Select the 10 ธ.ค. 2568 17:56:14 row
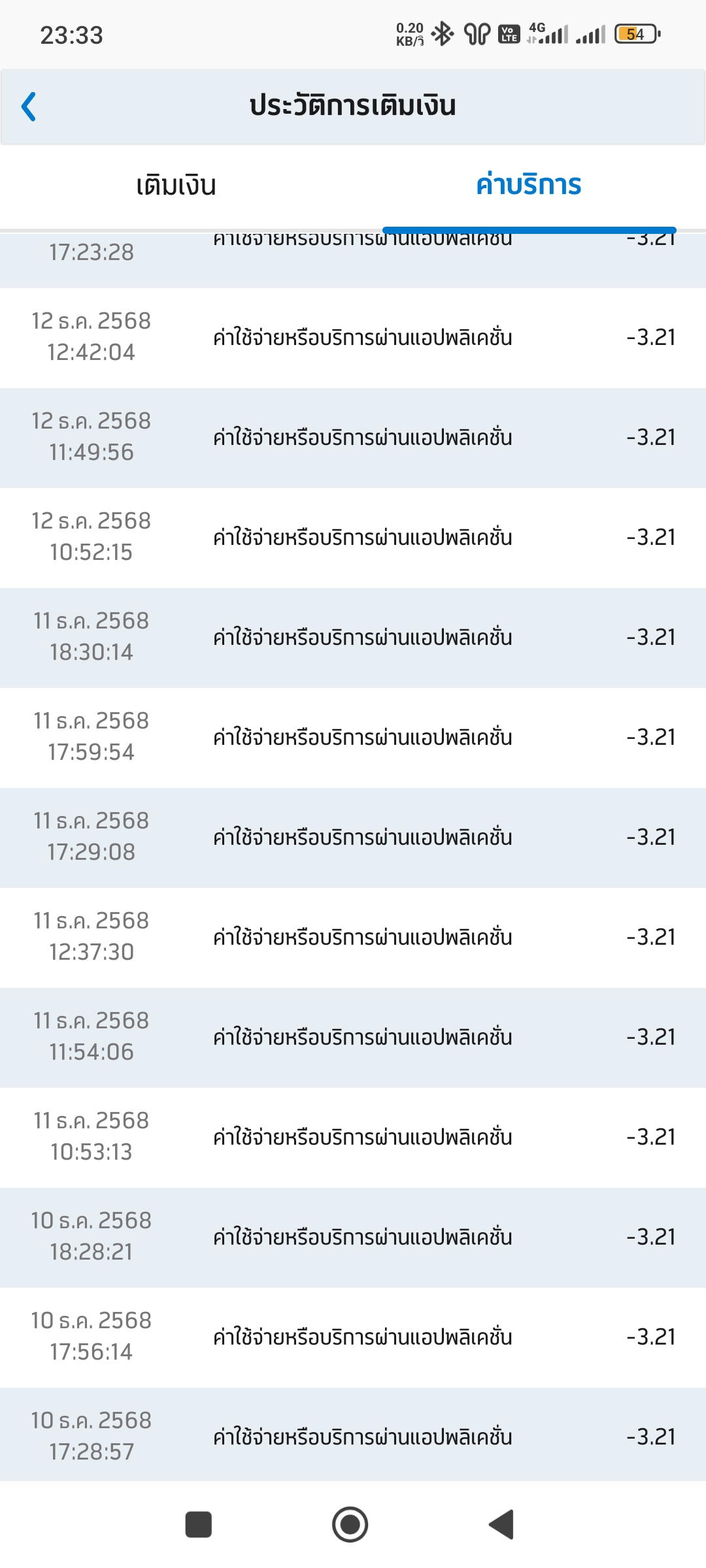 click(353, 1337)
